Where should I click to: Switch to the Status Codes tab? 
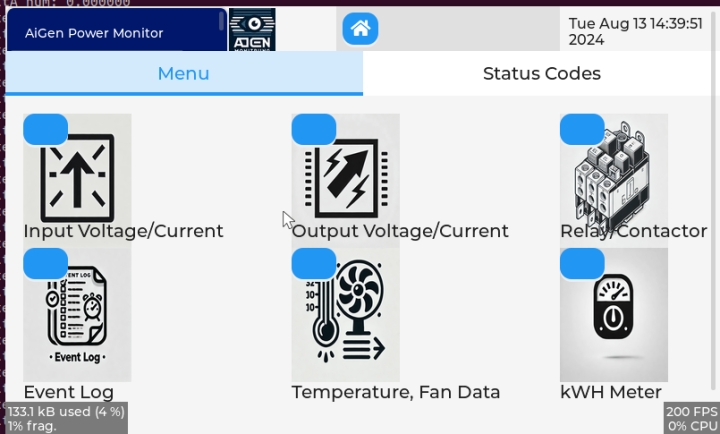click(x=541, y=74)
